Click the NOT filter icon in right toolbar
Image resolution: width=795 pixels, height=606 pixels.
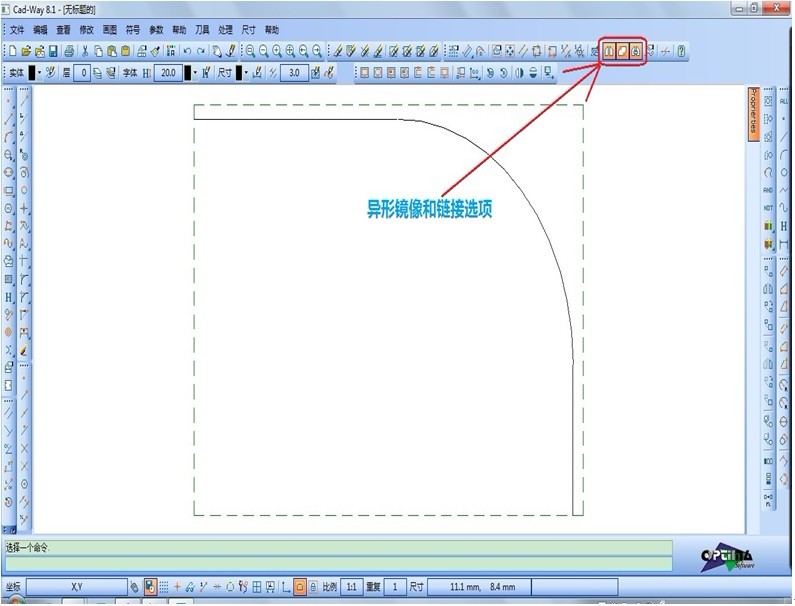pyautogui.click(x=768, y=208)
